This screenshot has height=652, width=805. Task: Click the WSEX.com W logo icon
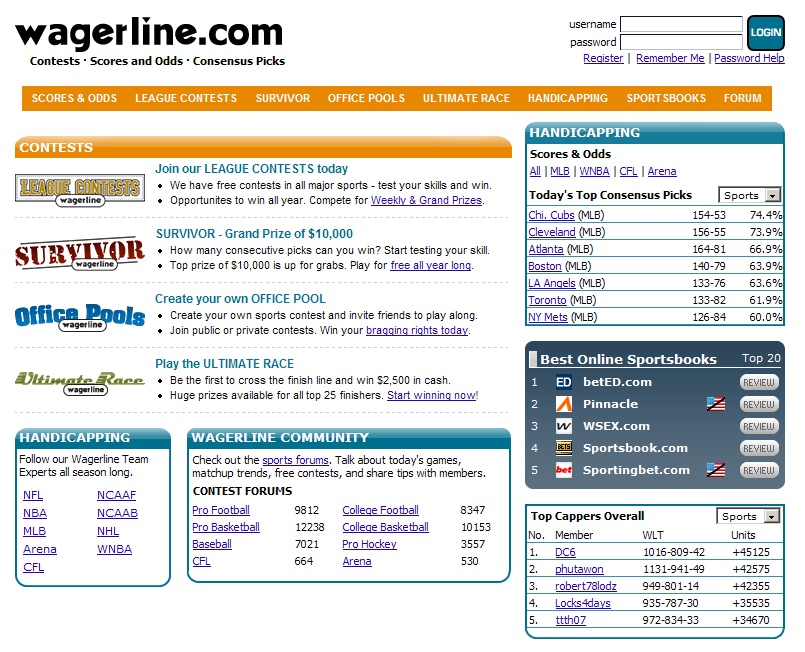pos(564,426)
